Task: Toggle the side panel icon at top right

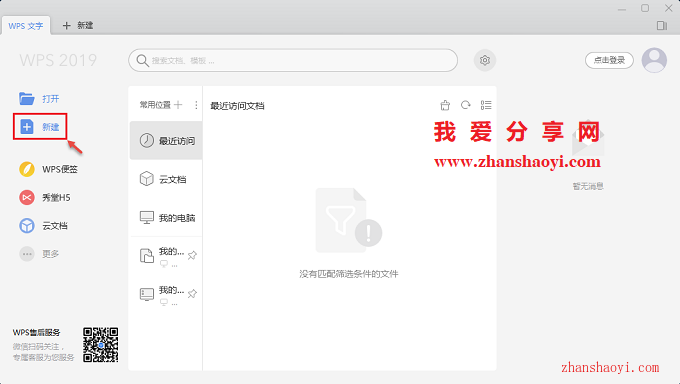Action: click(x=662, y=26)
